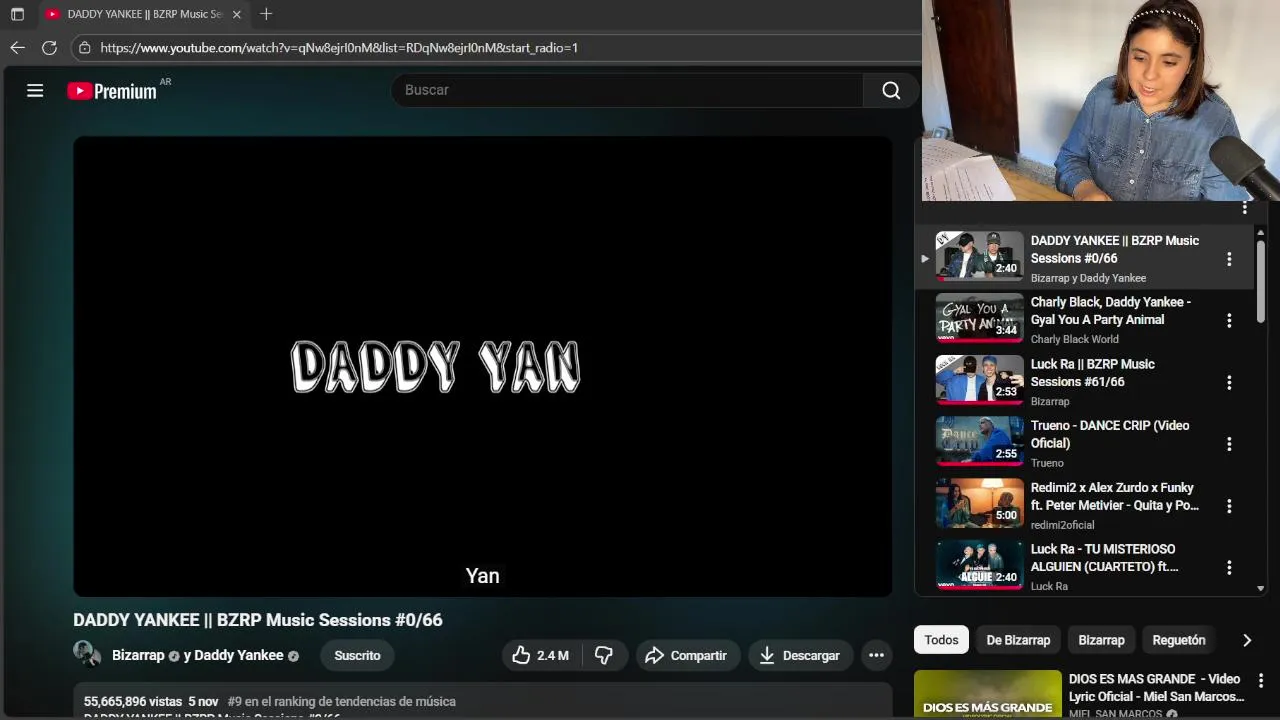
Task: Open more actions ellipsis under video
Action: [x=876, y=655]
